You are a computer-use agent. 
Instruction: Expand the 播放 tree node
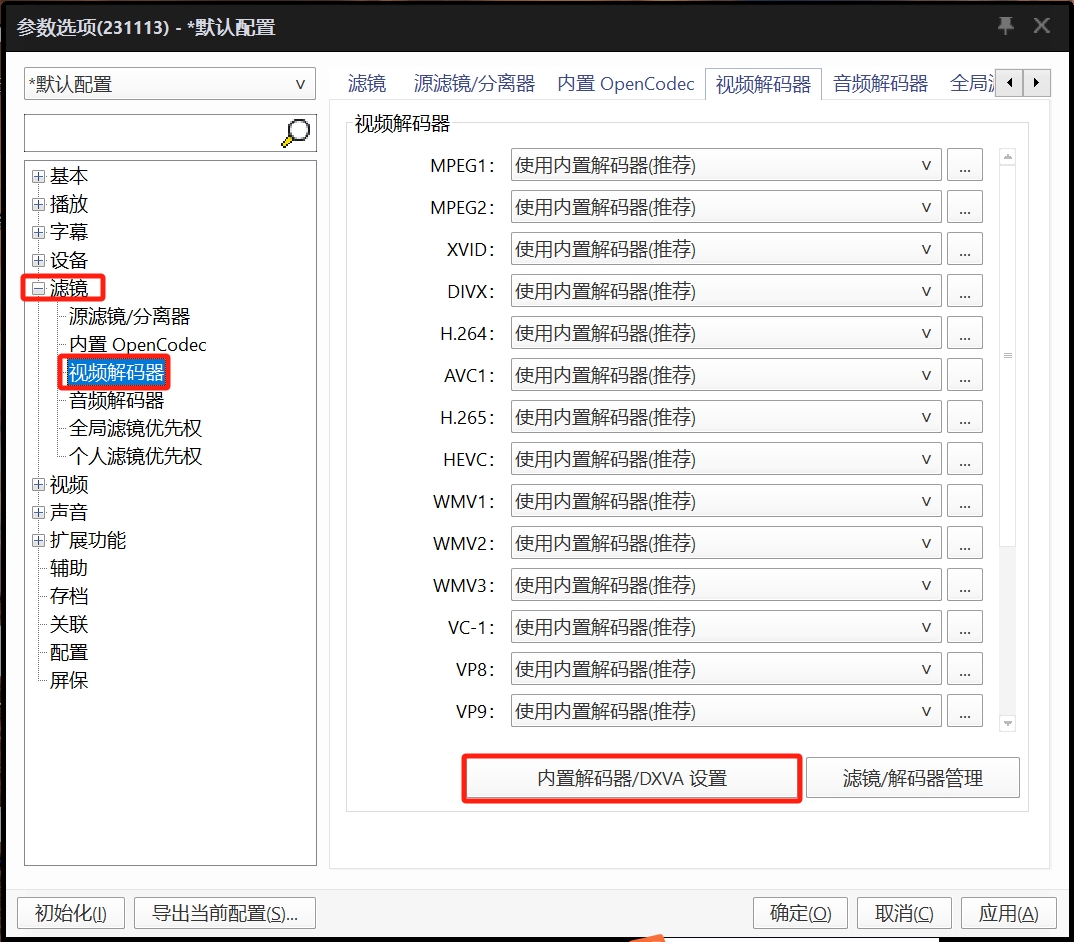38,204
